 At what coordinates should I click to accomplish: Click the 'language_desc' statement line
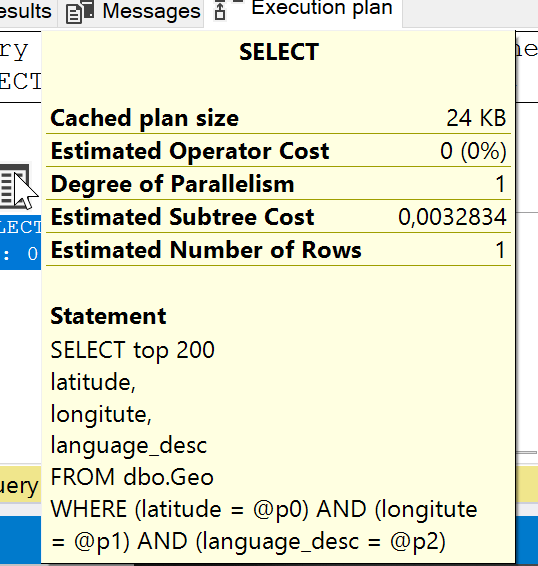129,445
